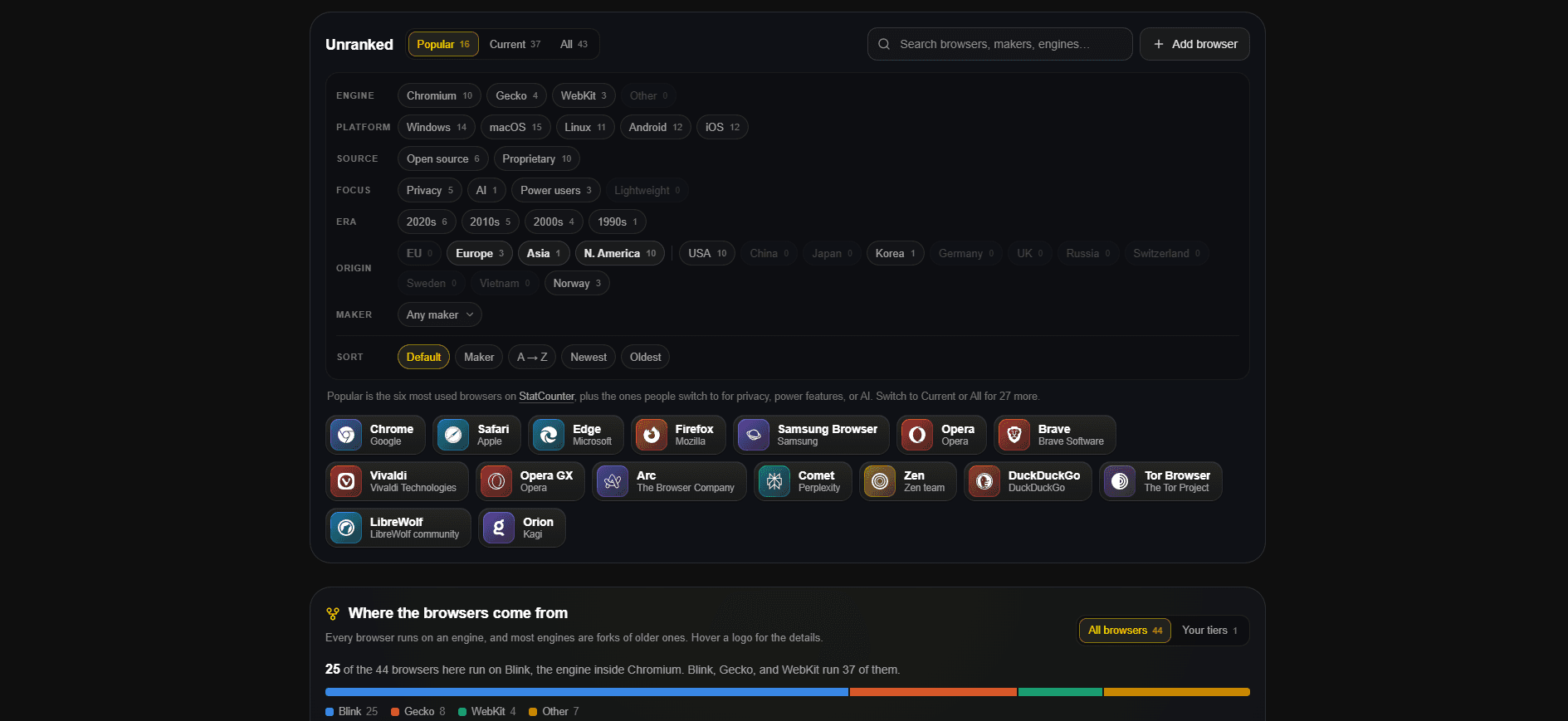Click the Safari compass icon
Viewport: 1568px width, 721px height.
(453, 435)
